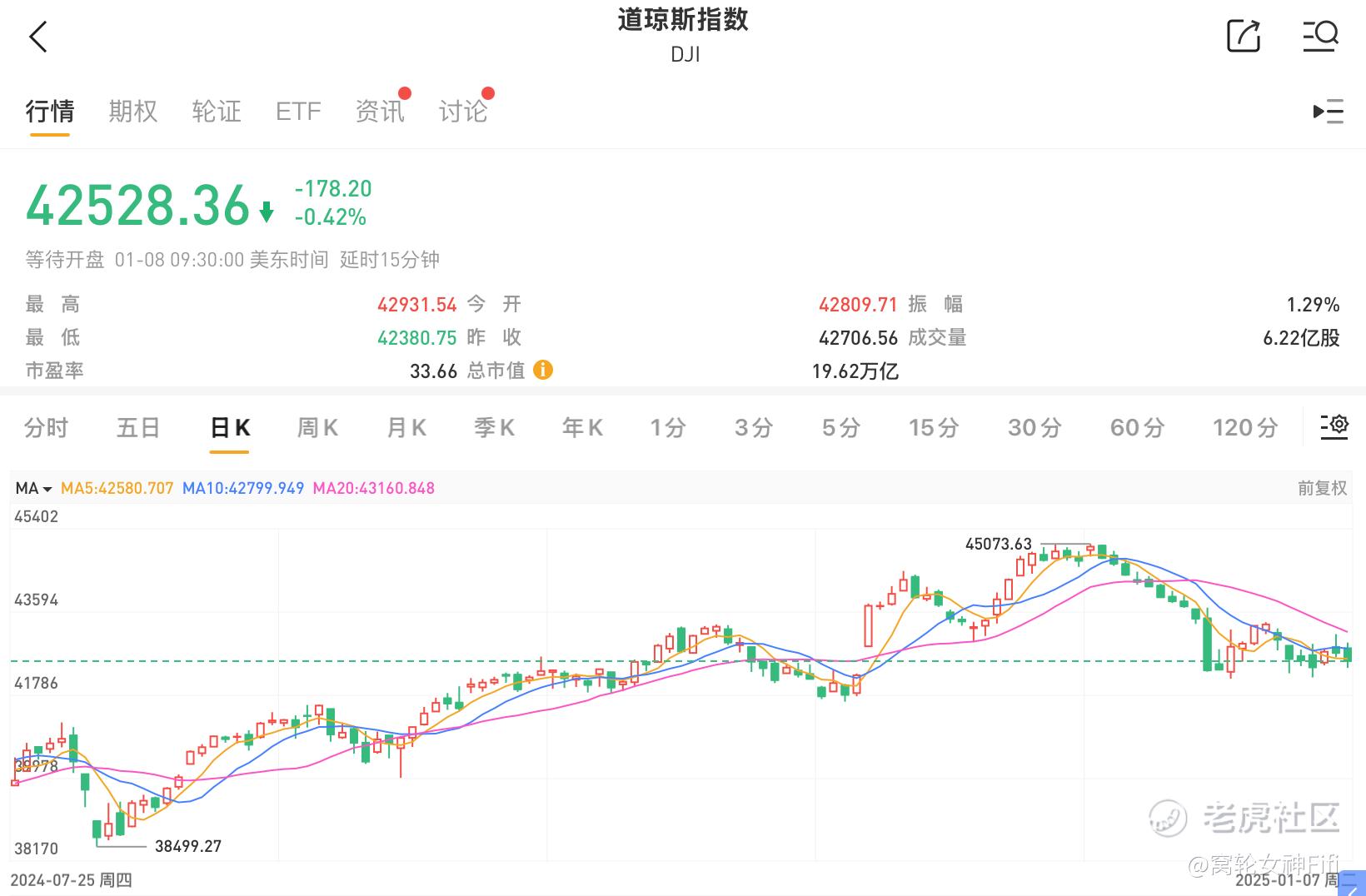Expand the tab list play-menu icon
Screen dimensions: 1366x896
tap(1329, 111)
